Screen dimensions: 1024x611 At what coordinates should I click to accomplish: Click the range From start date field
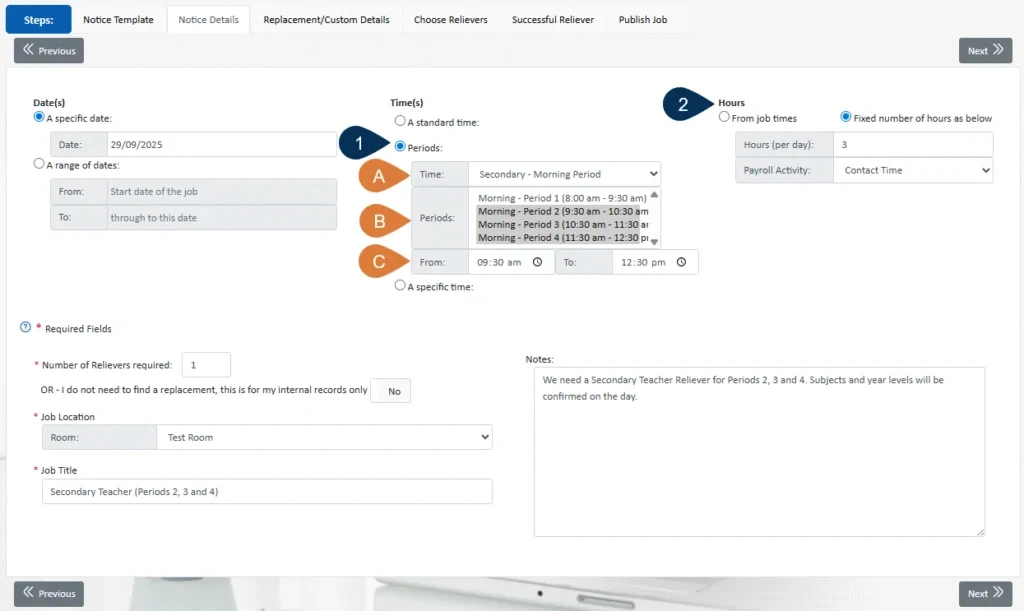[x=222, y=191]
